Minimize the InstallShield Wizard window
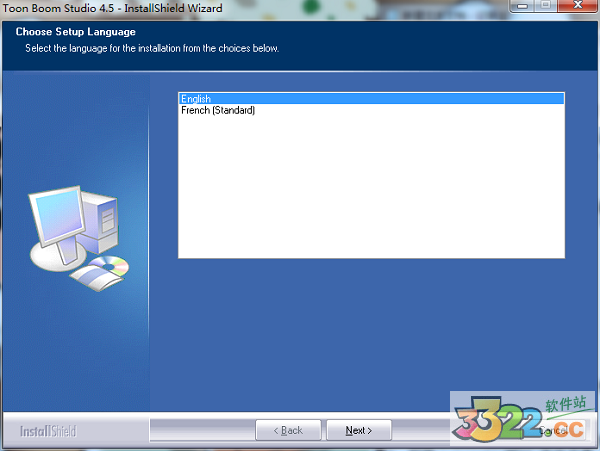Screen dimensions: 600x451 point(523,6)
